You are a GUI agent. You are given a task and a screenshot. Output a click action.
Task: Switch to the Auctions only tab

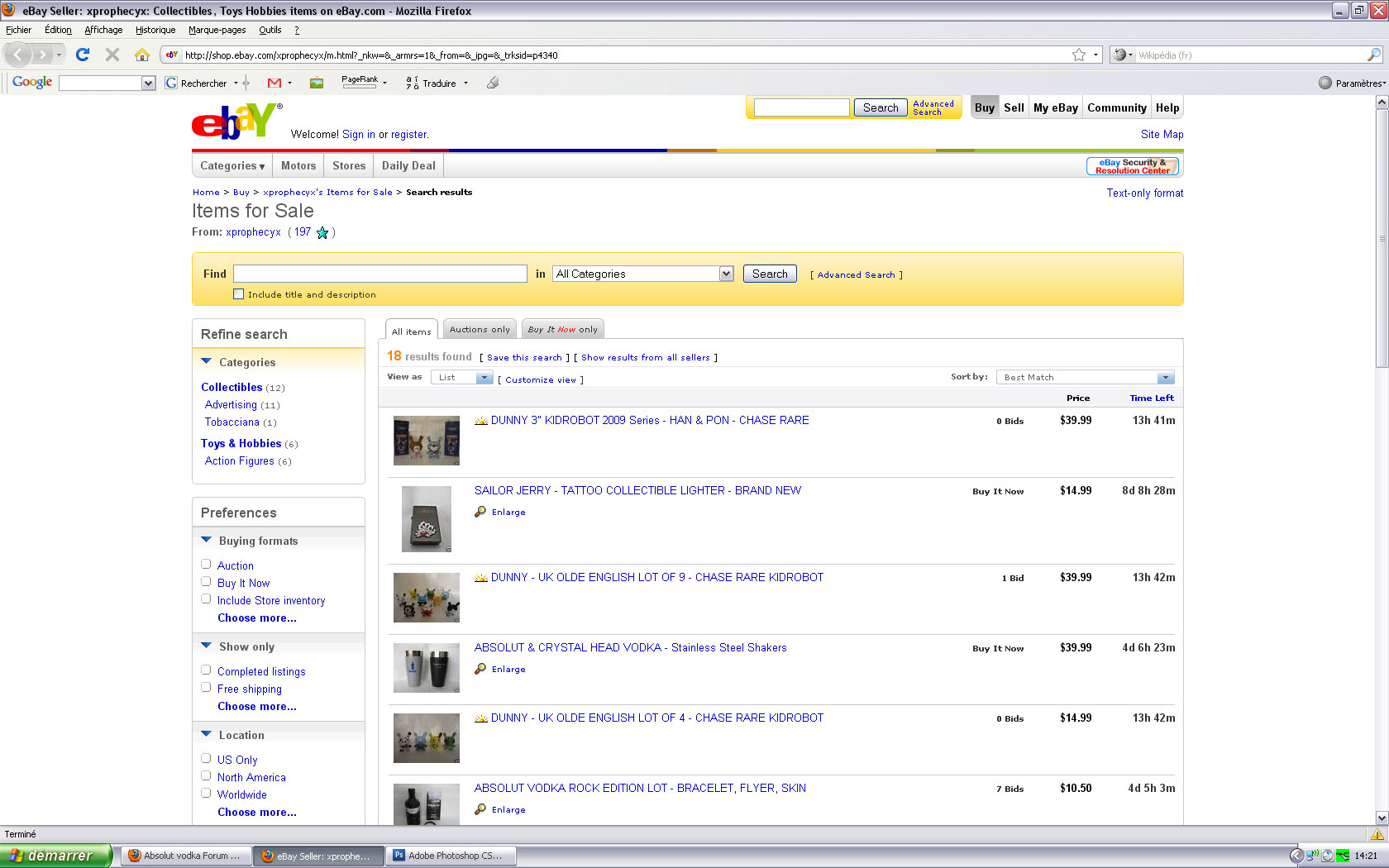coord(480,329)
